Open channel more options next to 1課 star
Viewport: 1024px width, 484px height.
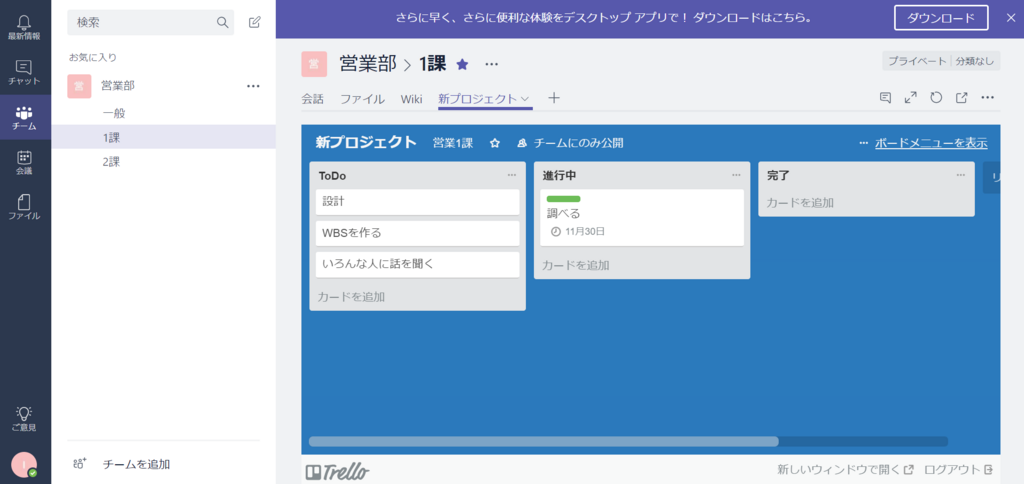pos(492,64)
